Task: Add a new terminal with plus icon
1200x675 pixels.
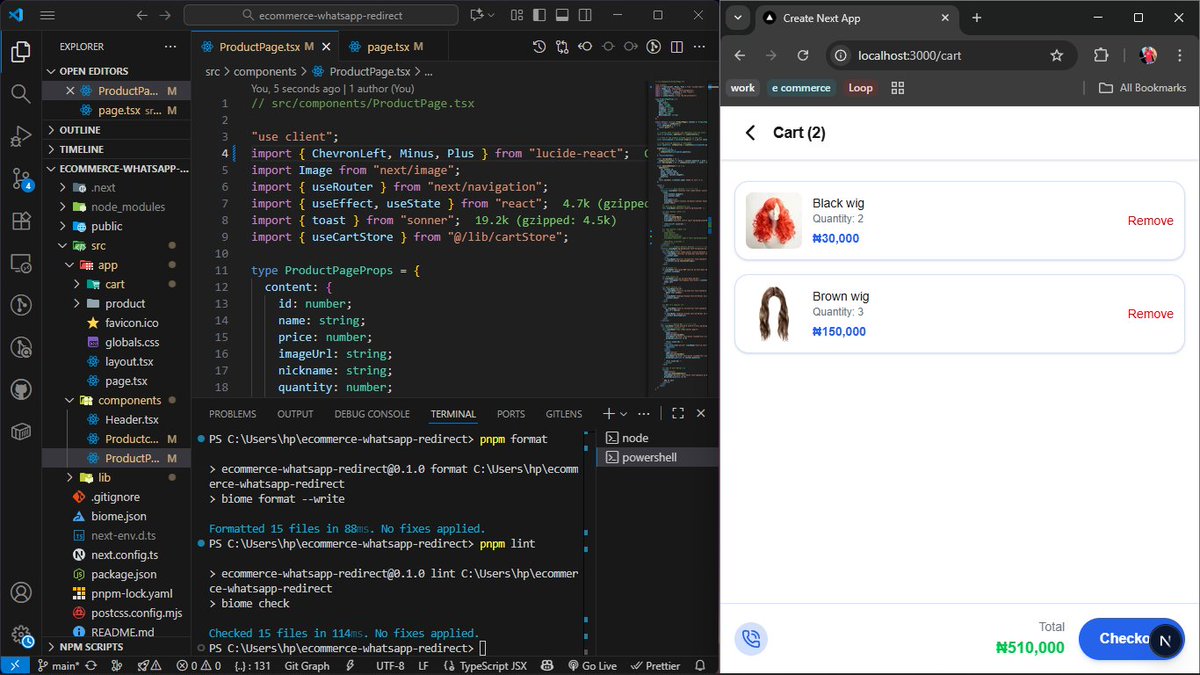Action: point(608,413)
